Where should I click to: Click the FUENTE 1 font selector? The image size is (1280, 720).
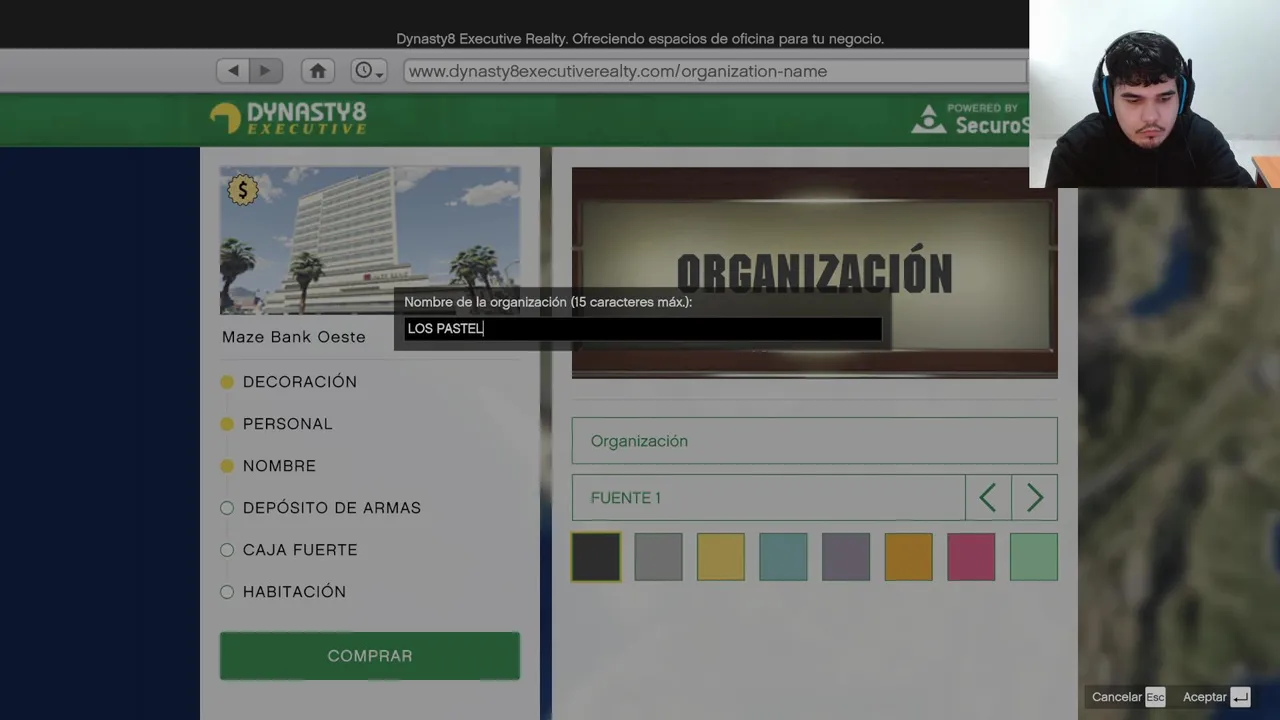point(768,498)
